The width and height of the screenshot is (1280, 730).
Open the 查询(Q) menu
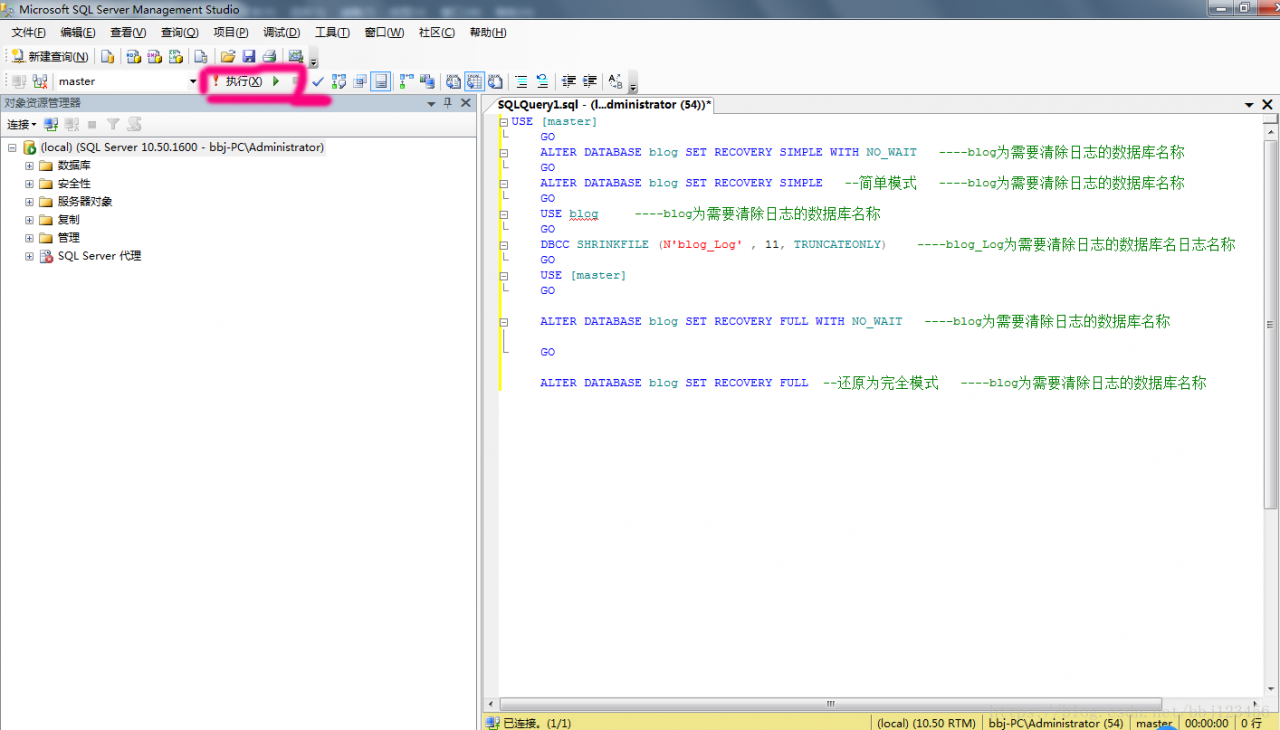point(180,32)
